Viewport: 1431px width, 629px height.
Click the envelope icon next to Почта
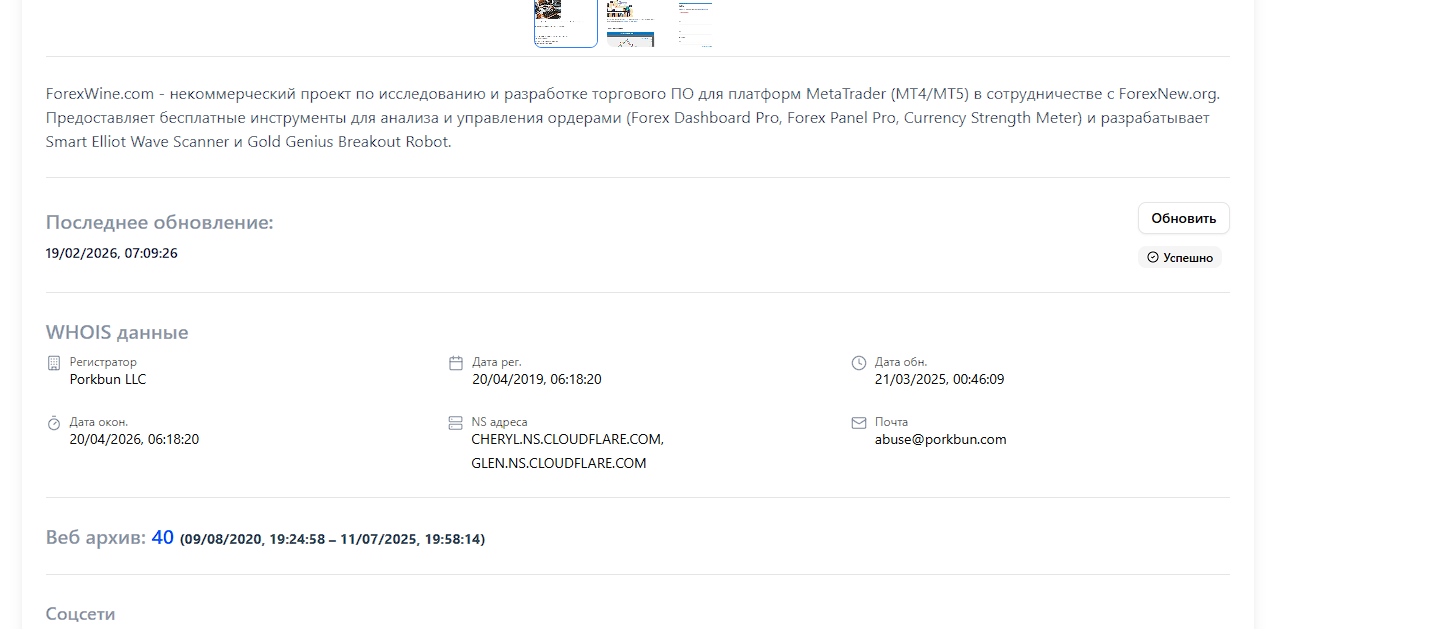tap(858, 423)
